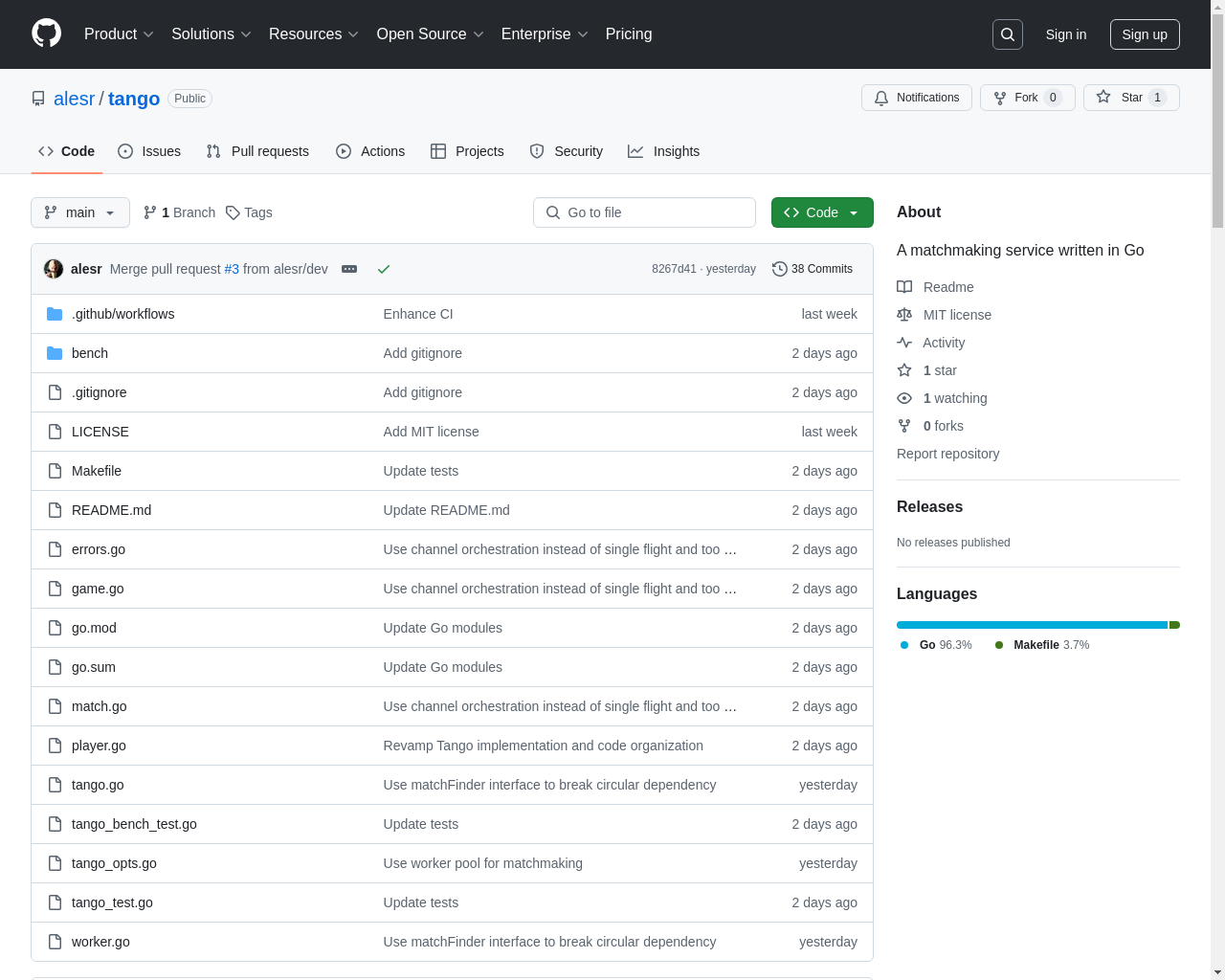Viewport: 1225px width, 980px height.
Task: Switch to the Projects tab
Action: tap(467, 151)
